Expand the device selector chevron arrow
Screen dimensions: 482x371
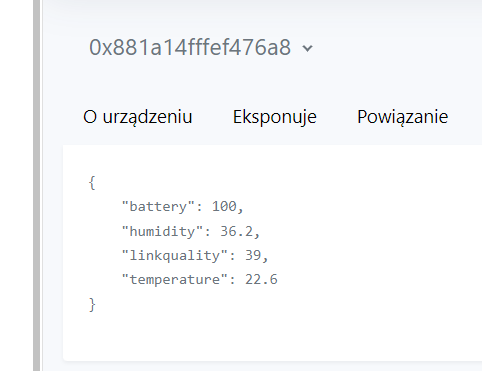307,49
